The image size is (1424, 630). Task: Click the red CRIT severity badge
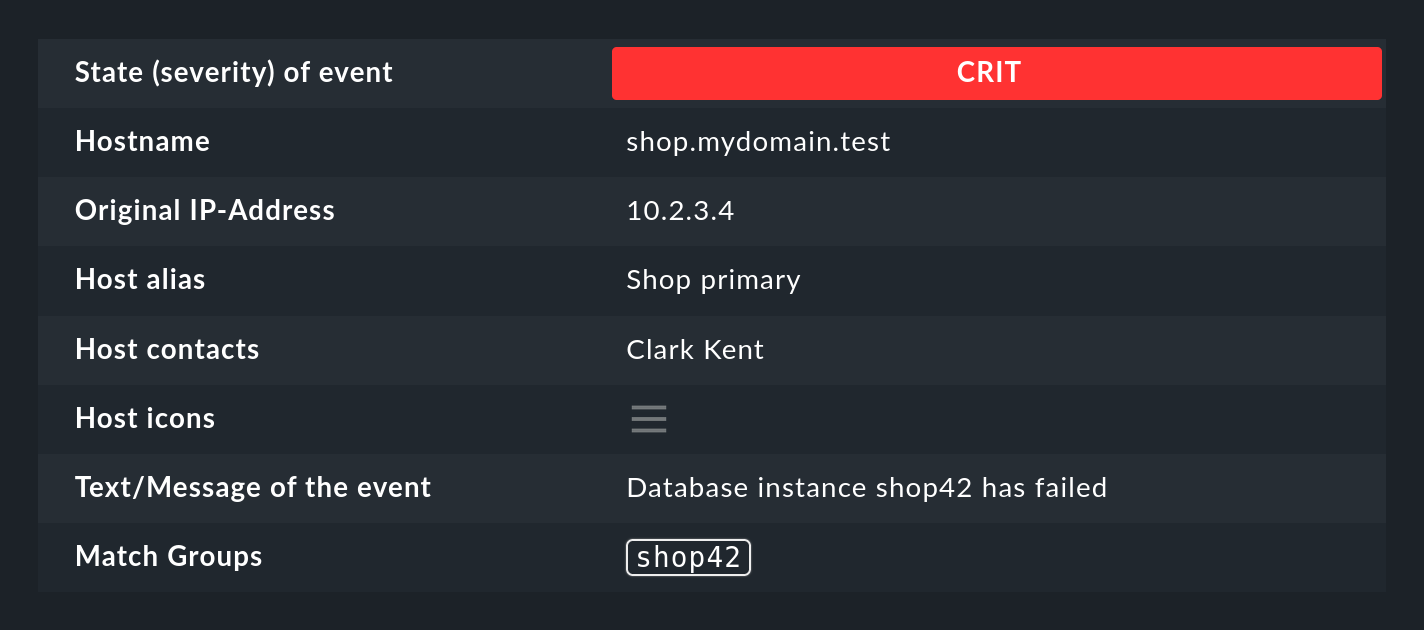(996, 73)
